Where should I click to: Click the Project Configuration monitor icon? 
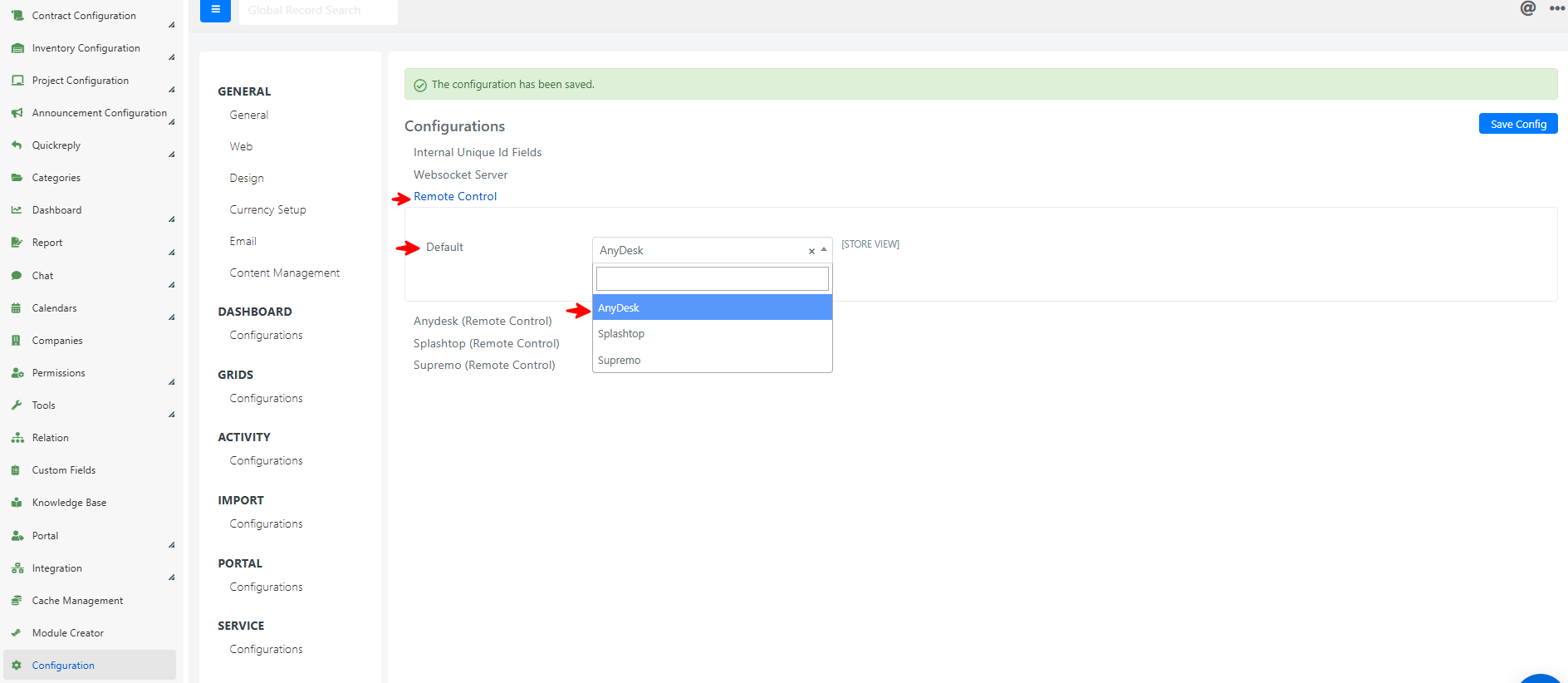point(17,81)
